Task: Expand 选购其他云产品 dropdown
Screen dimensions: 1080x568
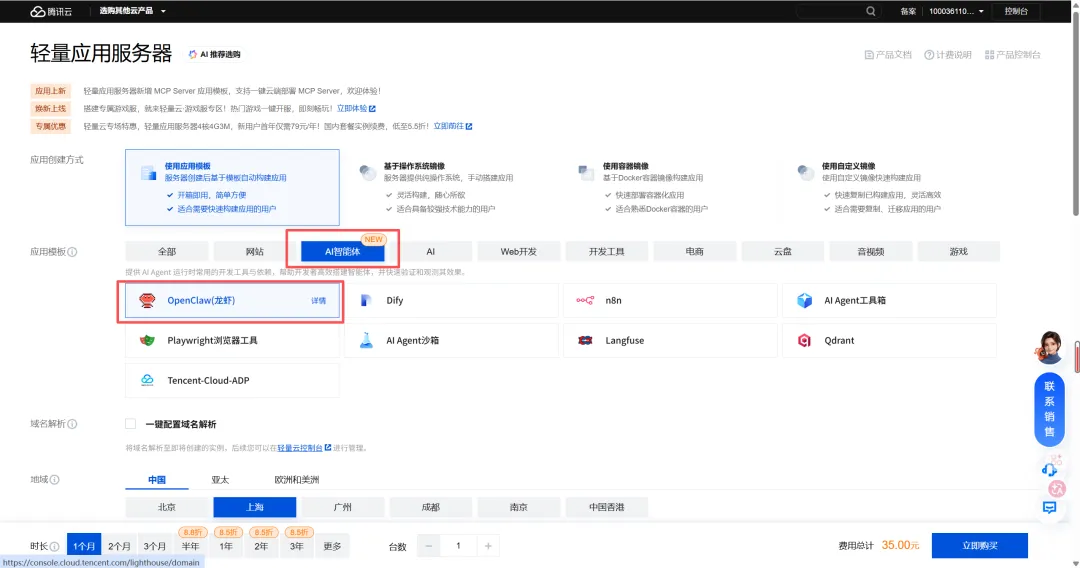Action: (x=132, y=11)
